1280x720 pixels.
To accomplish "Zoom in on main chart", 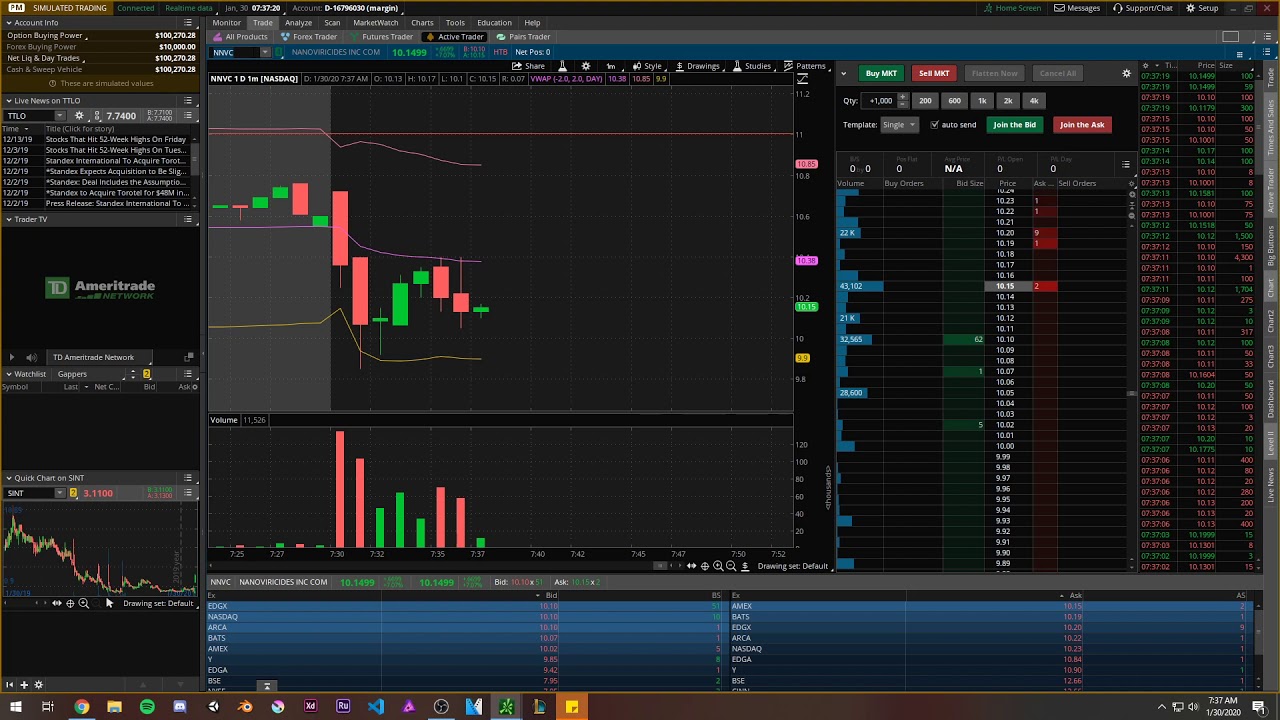I will coord(717,566).
